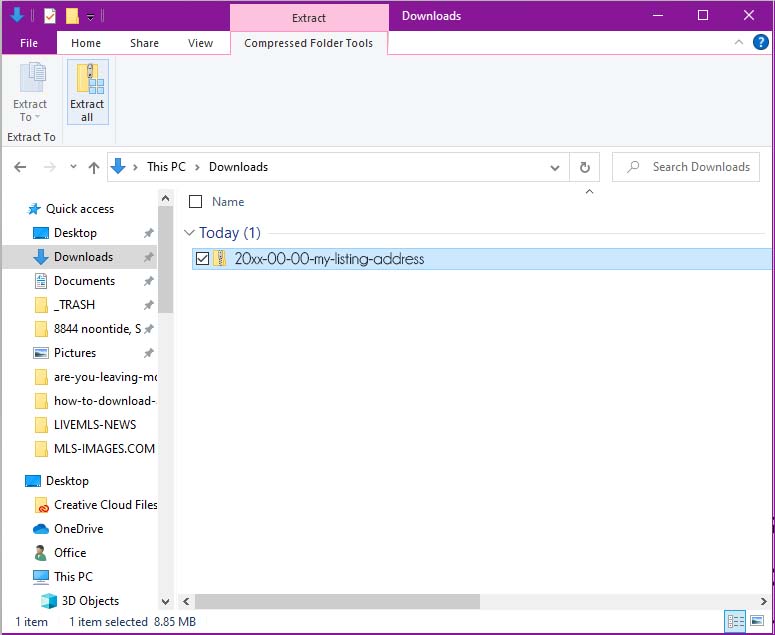Screen dimensions: 775x635
Task: Go up one folder level
Action: [x=94, y=168]
